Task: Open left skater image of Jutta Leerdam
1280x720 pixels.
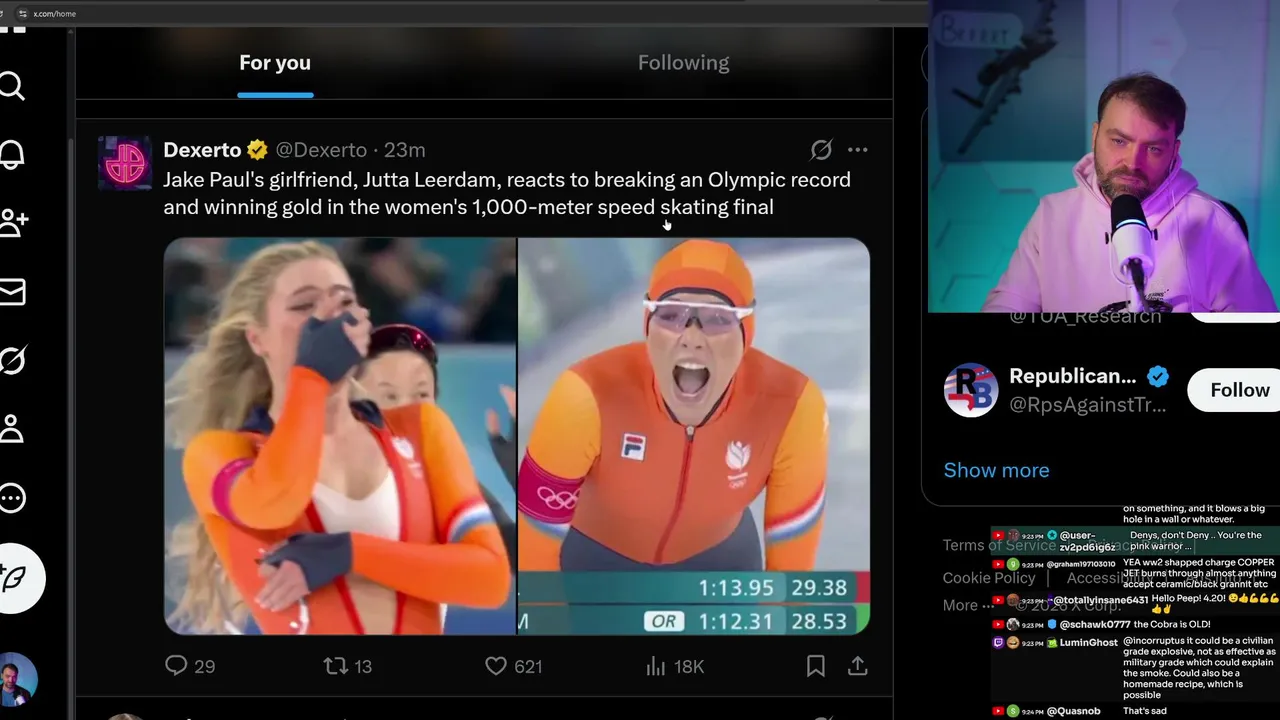Action: [x=340, y=436]
